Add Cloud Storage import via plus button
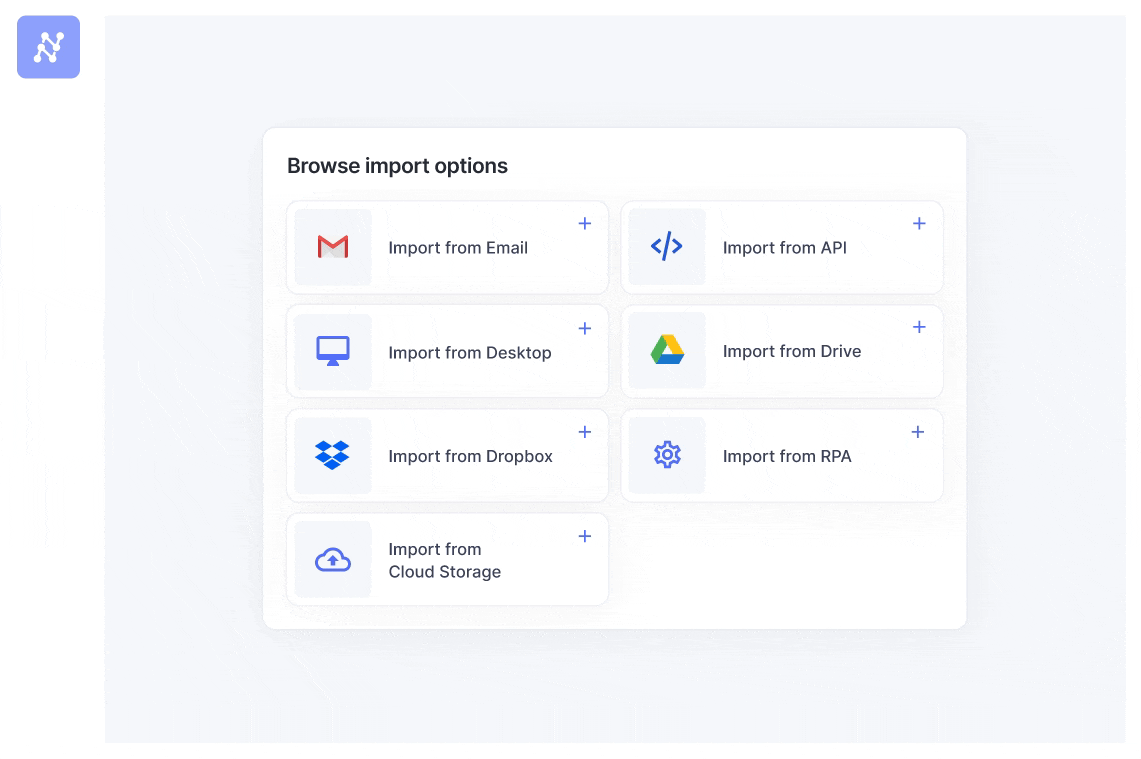The image size is (1141, 759). pos(585,536)
